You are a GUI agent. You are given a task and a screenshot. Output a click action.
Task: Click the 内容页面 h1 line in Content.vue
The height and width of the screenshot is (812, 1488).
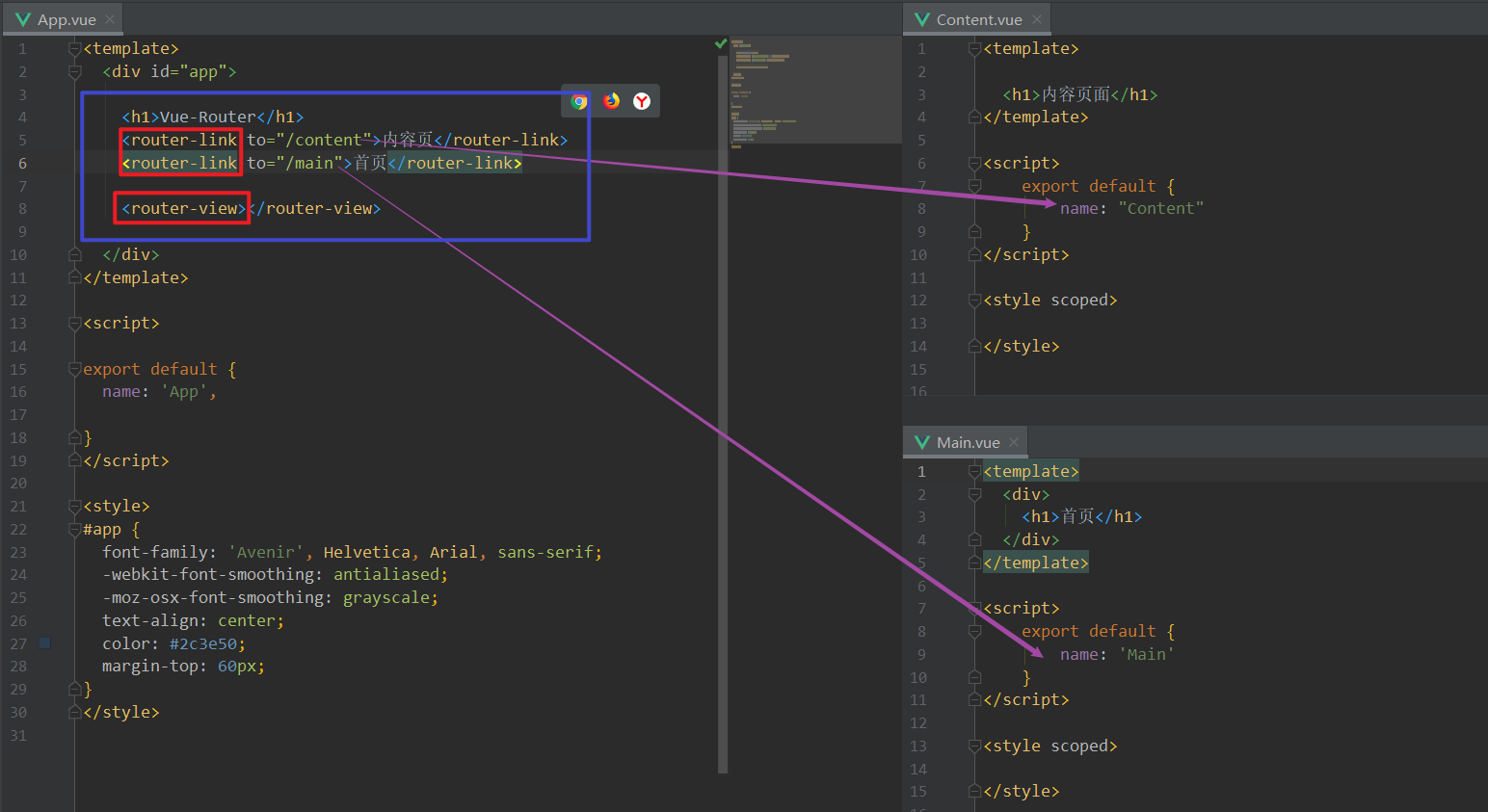(1079, 94)
